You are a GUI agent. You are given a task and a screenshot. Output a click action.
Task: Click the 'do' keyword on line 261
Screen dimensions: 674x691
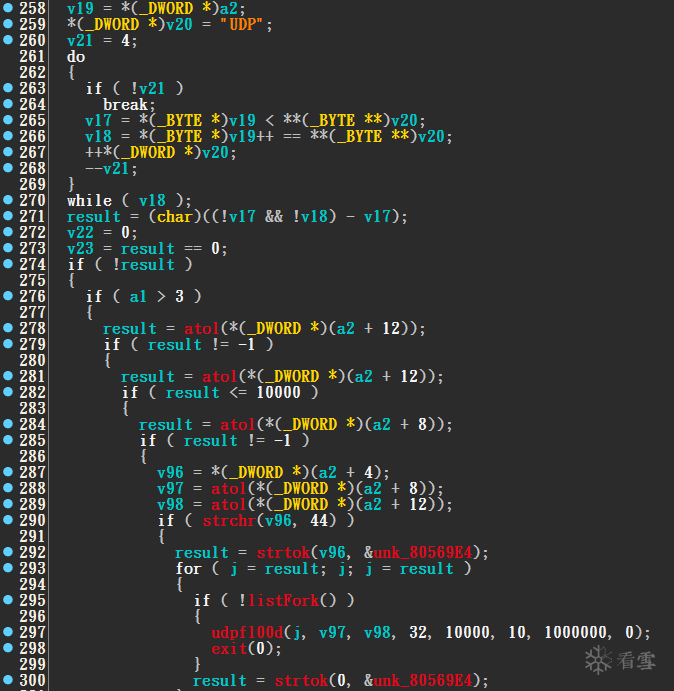click(x=76, y=56)
